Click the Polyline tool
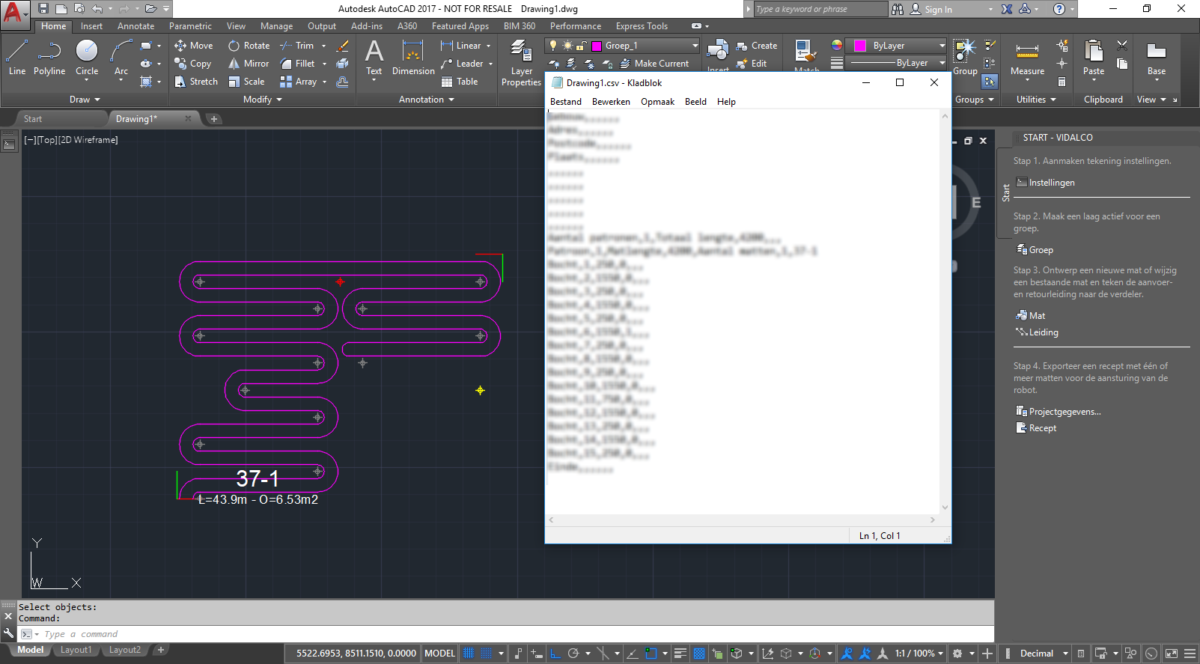This screenshot has width=1200, height=664. 49,56
